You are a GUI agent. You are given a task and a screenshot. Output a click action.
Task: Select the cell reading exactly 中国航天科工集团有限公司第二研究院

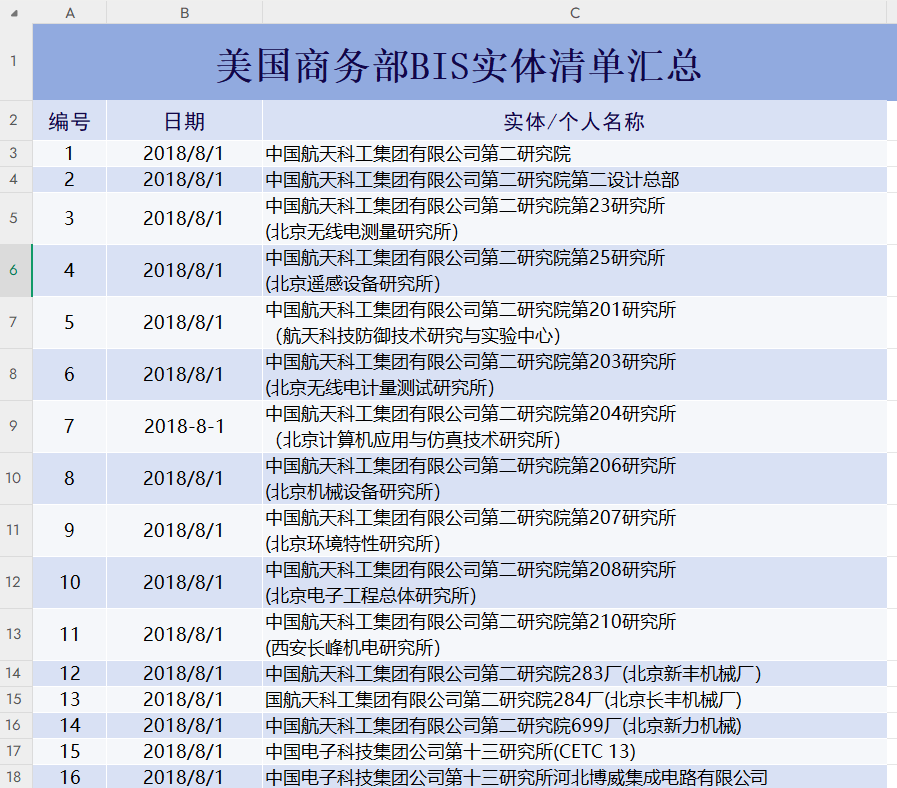coord(575,153)
